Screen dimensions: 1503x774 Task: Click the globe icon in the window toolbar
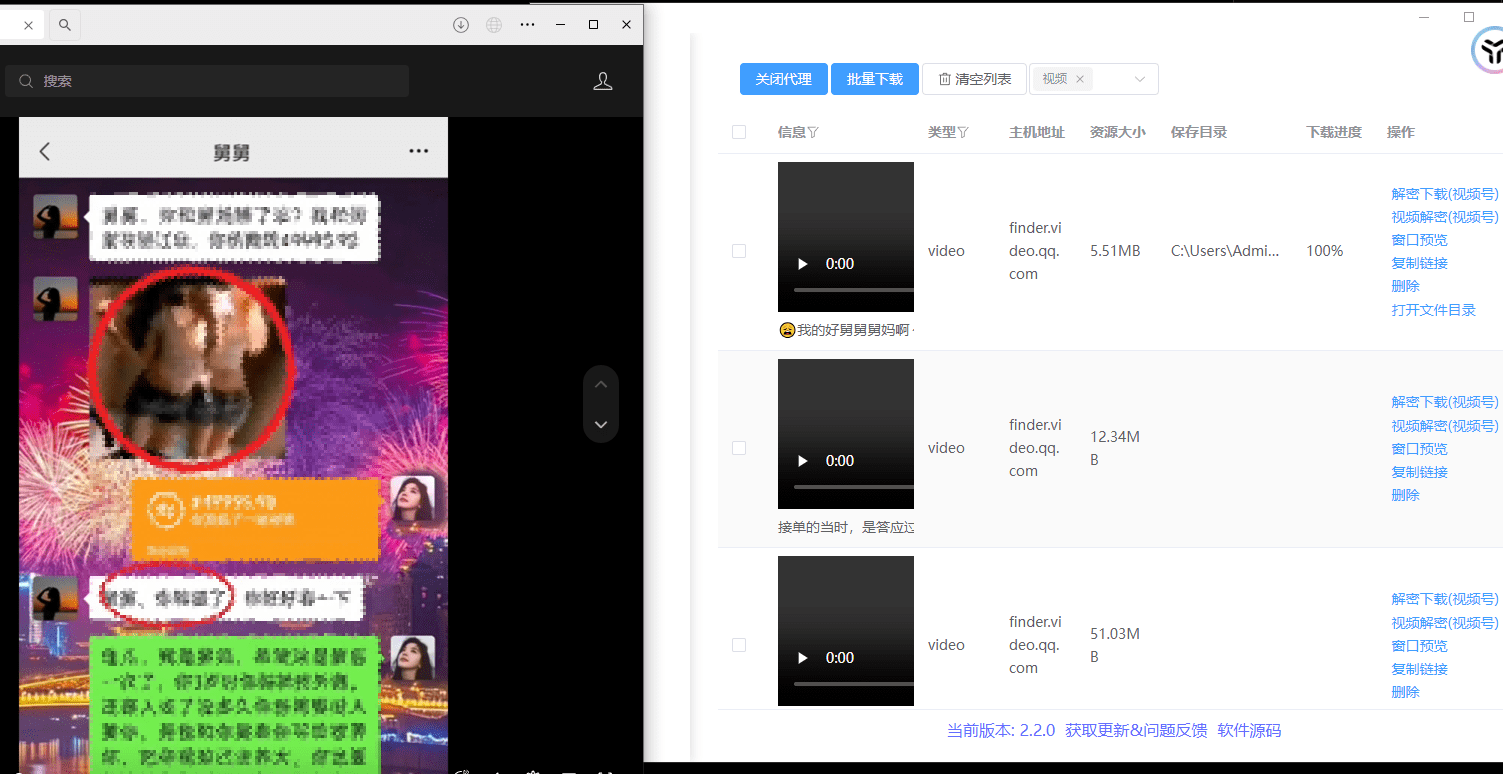[x=493, y=25]
